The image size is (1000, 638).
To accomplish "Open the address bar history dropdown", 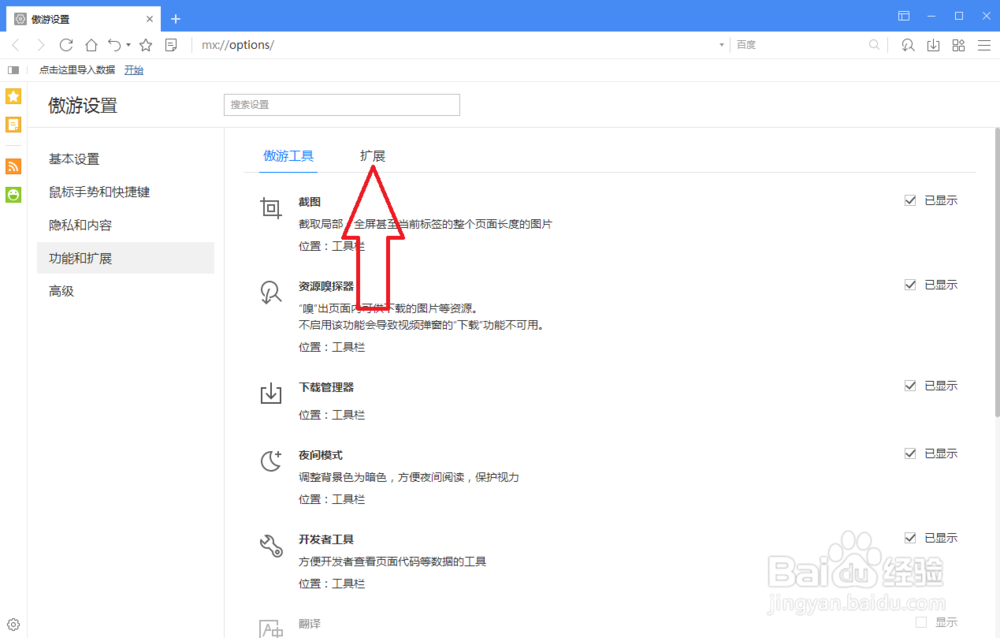I will (x=721, y=45).
